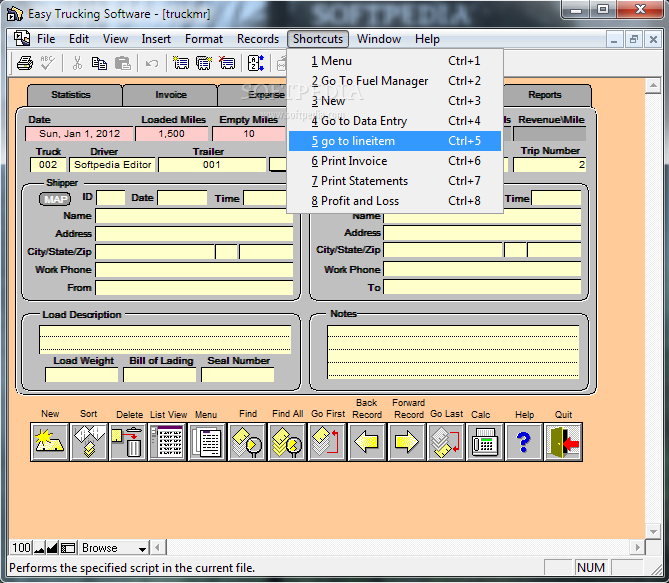Click the Notes text area
The image size is (669, 583).
[453, 352]
